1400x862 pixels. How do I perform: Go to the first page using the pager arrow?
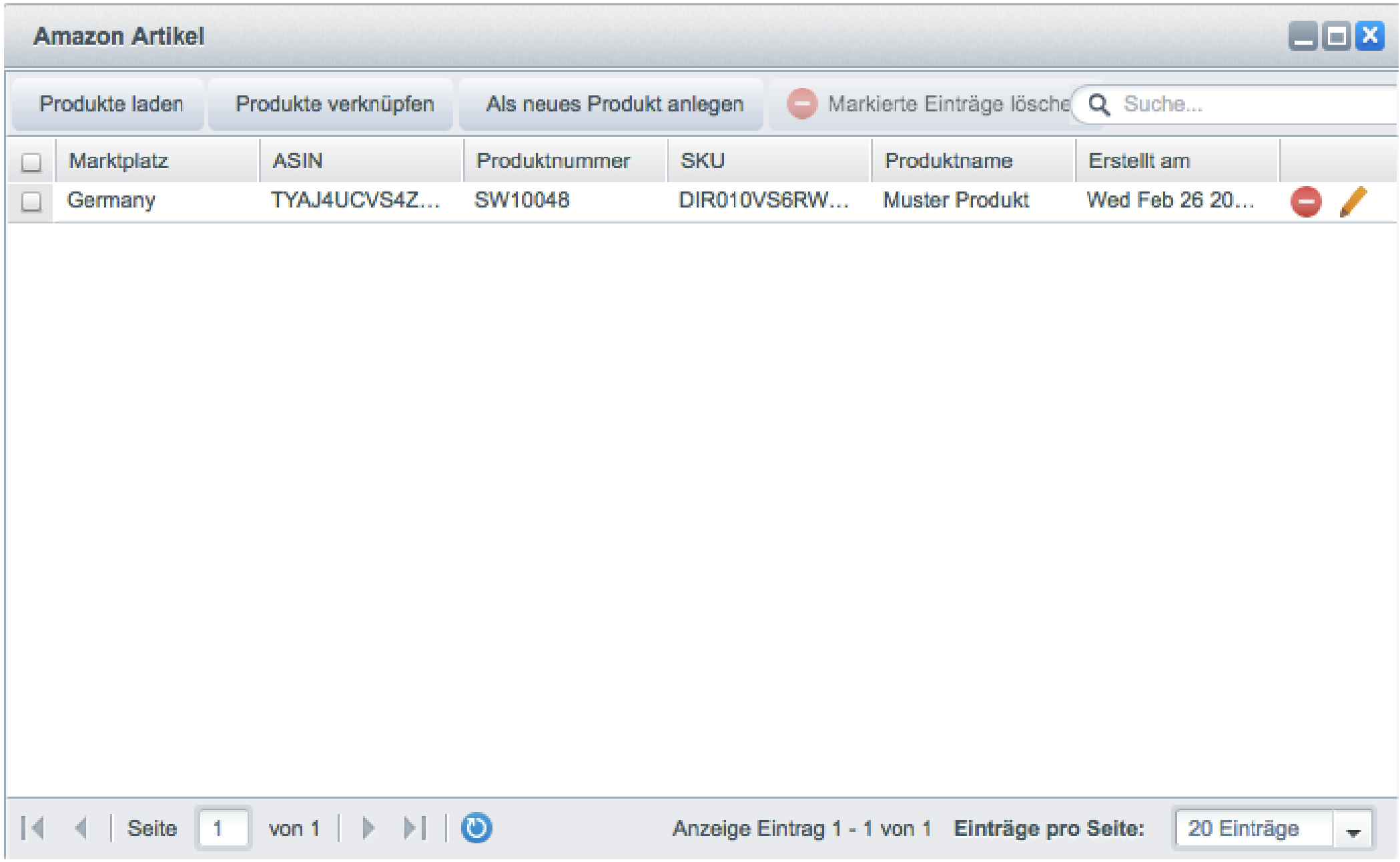[33, 828]
